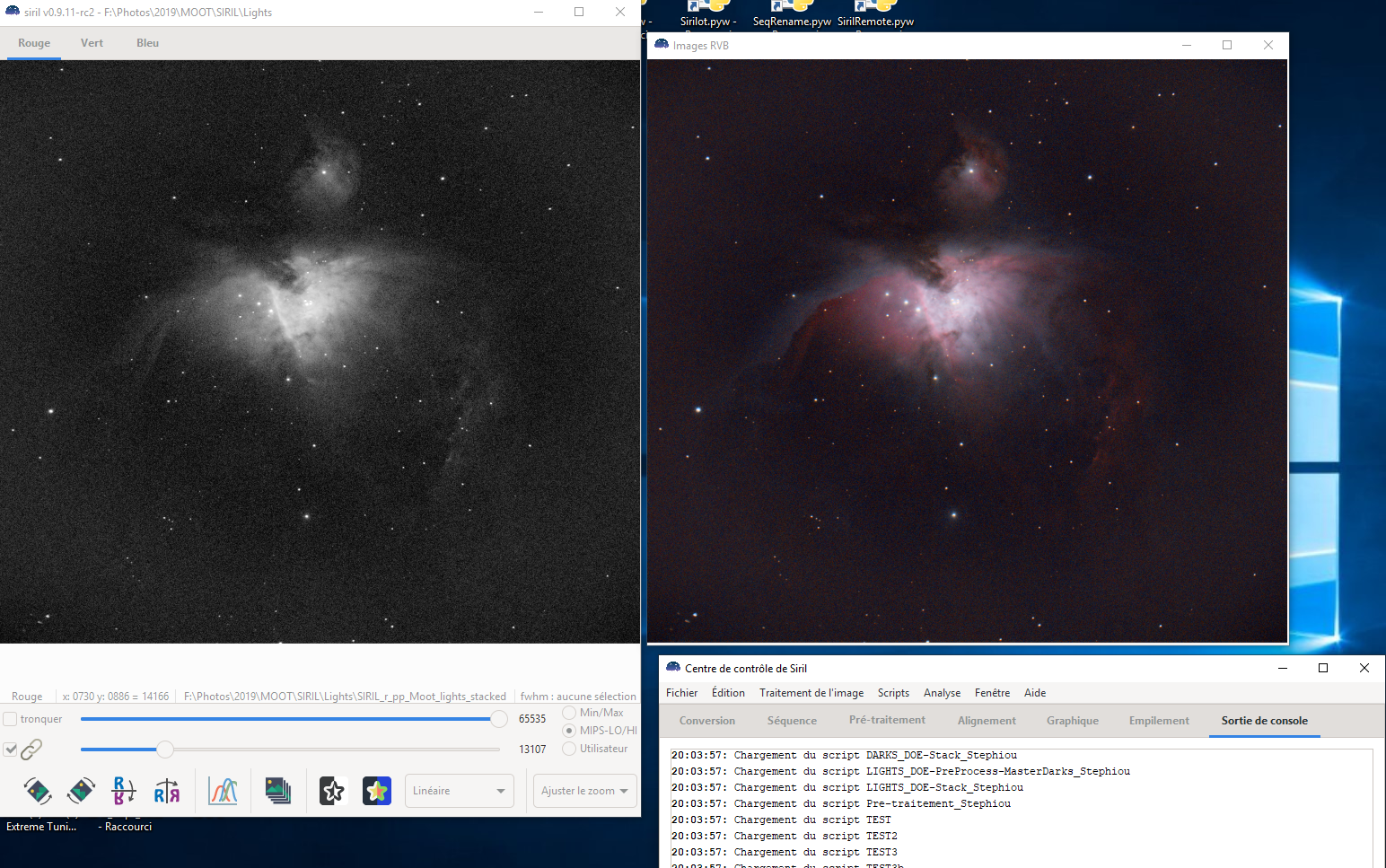
Task: Click the Siril icon in the Images RVB title bar
Action: point(662,45)
